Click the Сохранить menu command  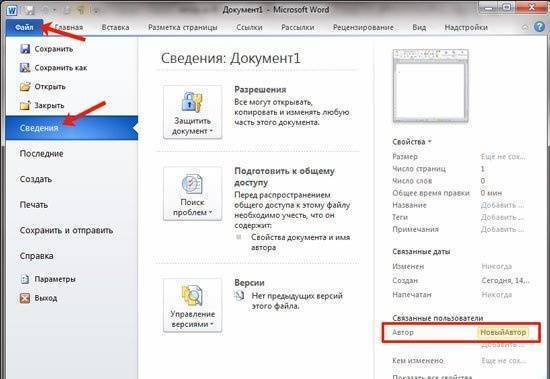point(54,49)
